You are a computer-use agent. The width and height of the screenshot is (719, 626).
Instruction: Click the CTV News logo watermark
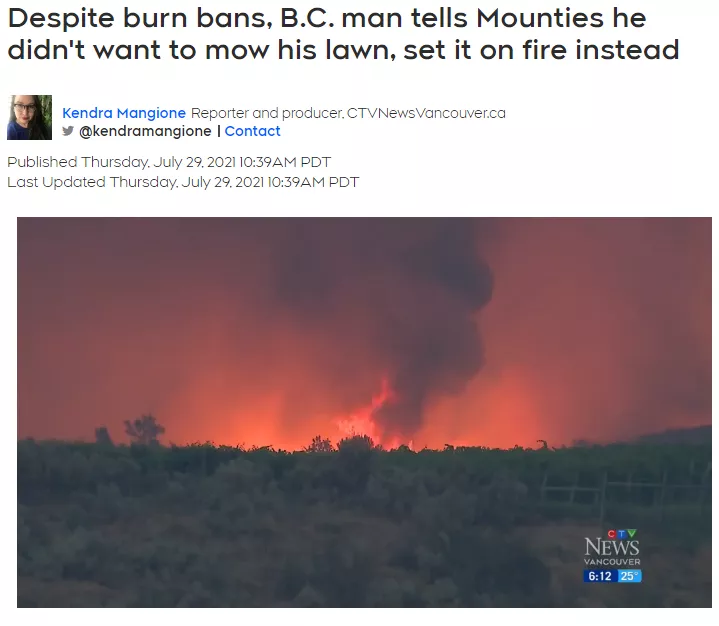pos(612,548)
